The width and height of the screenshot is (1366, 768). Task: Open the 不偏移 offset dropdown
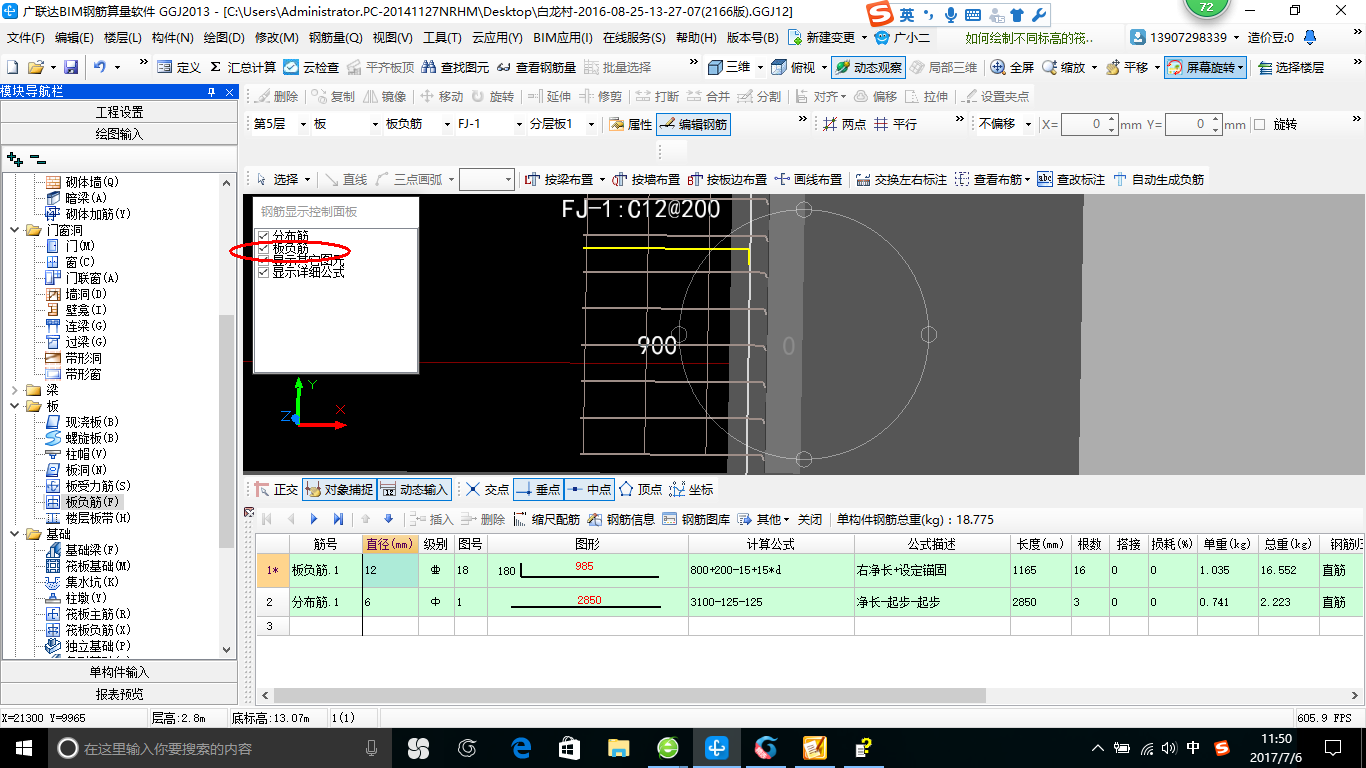(1026, 125)
